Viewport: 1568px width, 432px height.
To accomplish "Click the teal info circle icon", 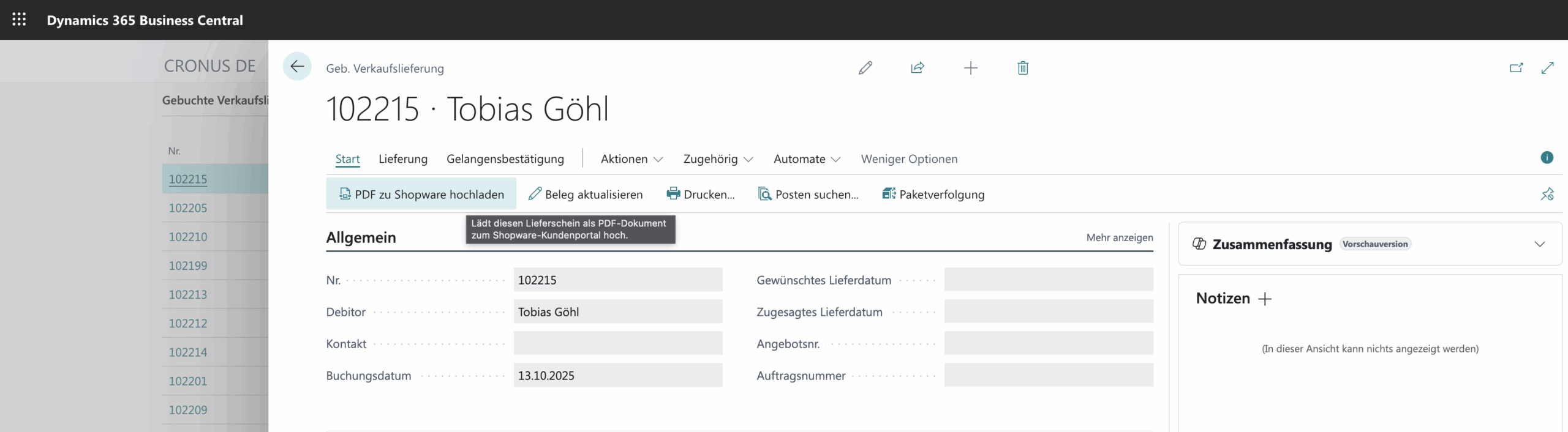I will point(1547,158).
